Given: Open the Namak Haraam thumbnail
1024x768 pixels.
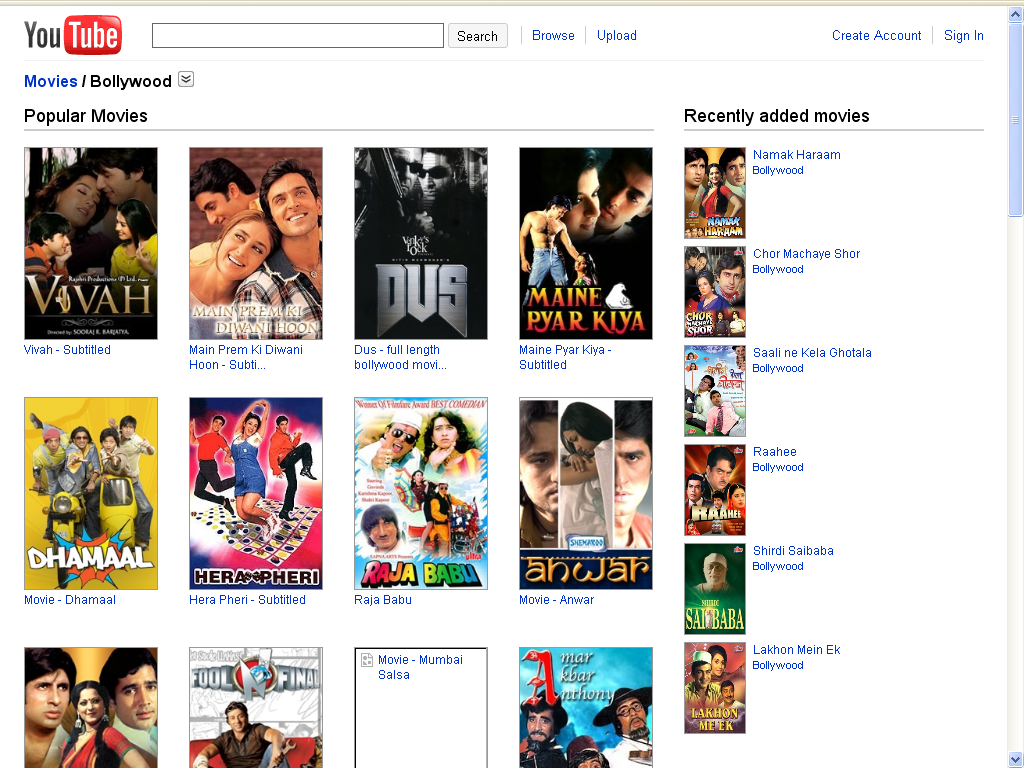Looking at the screenshot, I should pos(714,193).
